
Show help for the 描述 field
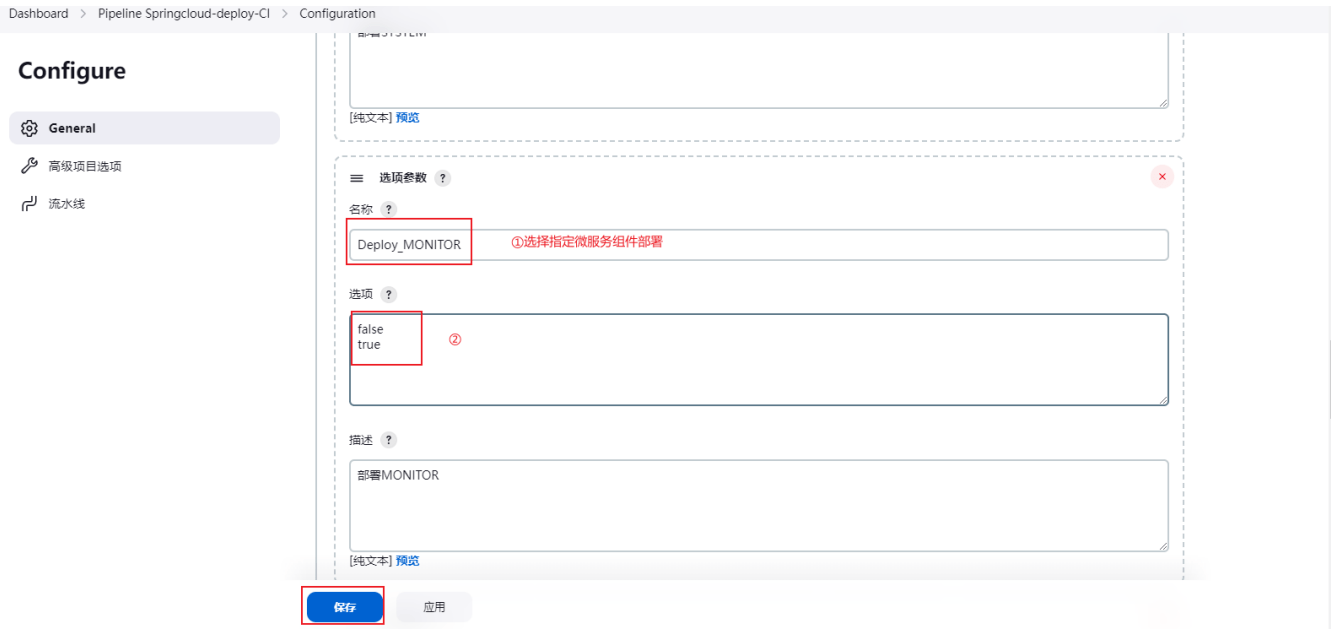(389, 440)
